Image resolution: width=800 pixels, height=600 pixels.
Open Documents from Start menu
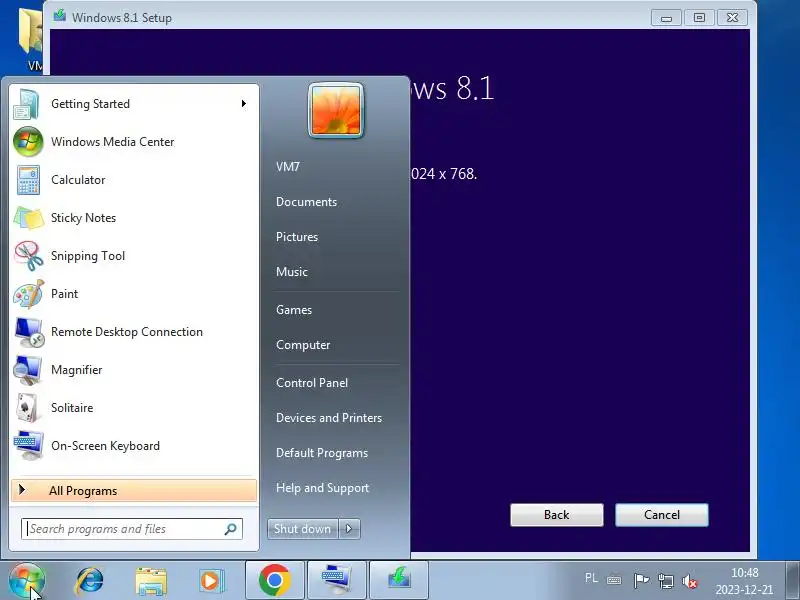(307, 202)
